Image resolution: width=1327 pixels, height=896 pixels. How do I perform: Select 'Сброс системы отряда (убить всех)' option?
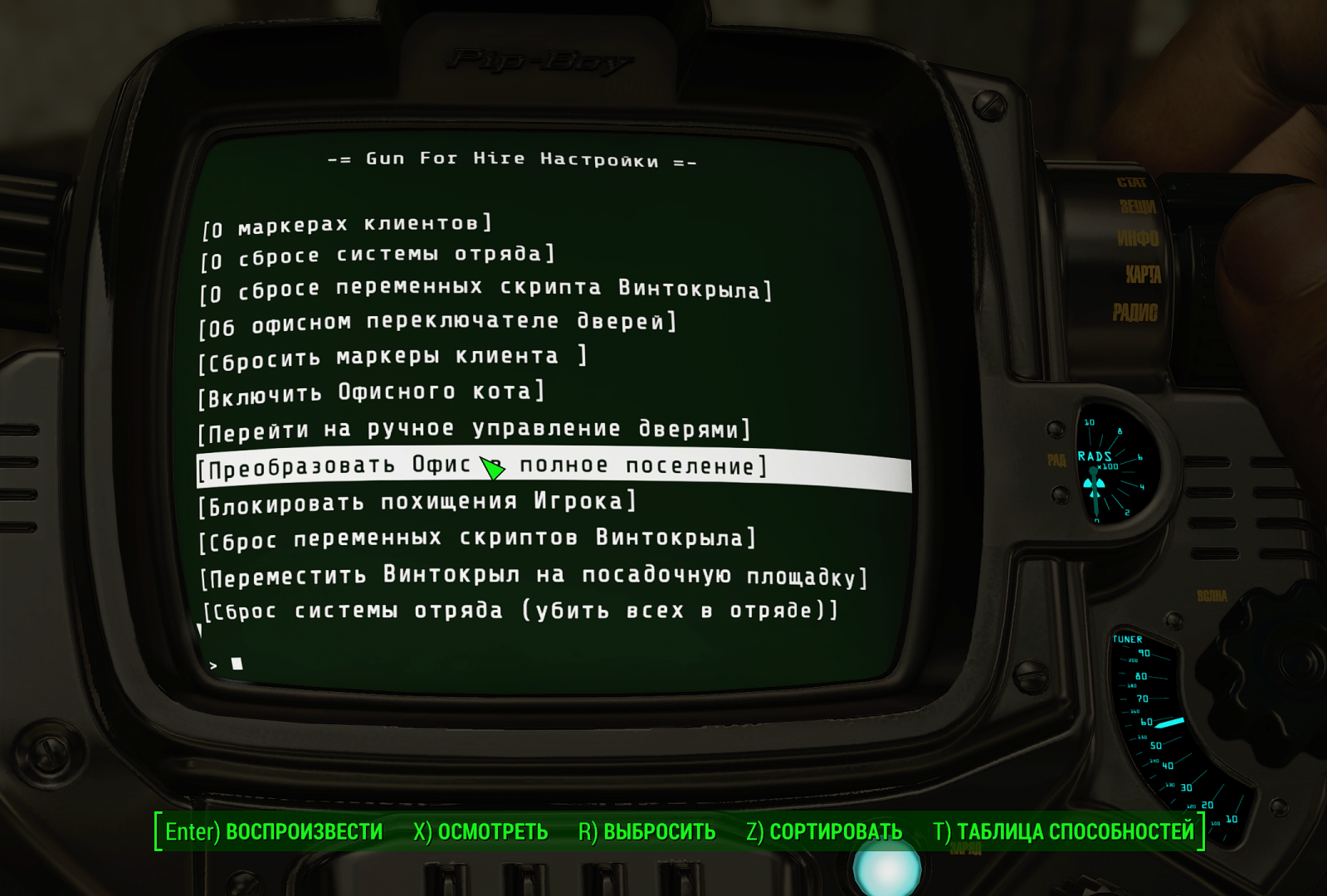click(521, 611)
